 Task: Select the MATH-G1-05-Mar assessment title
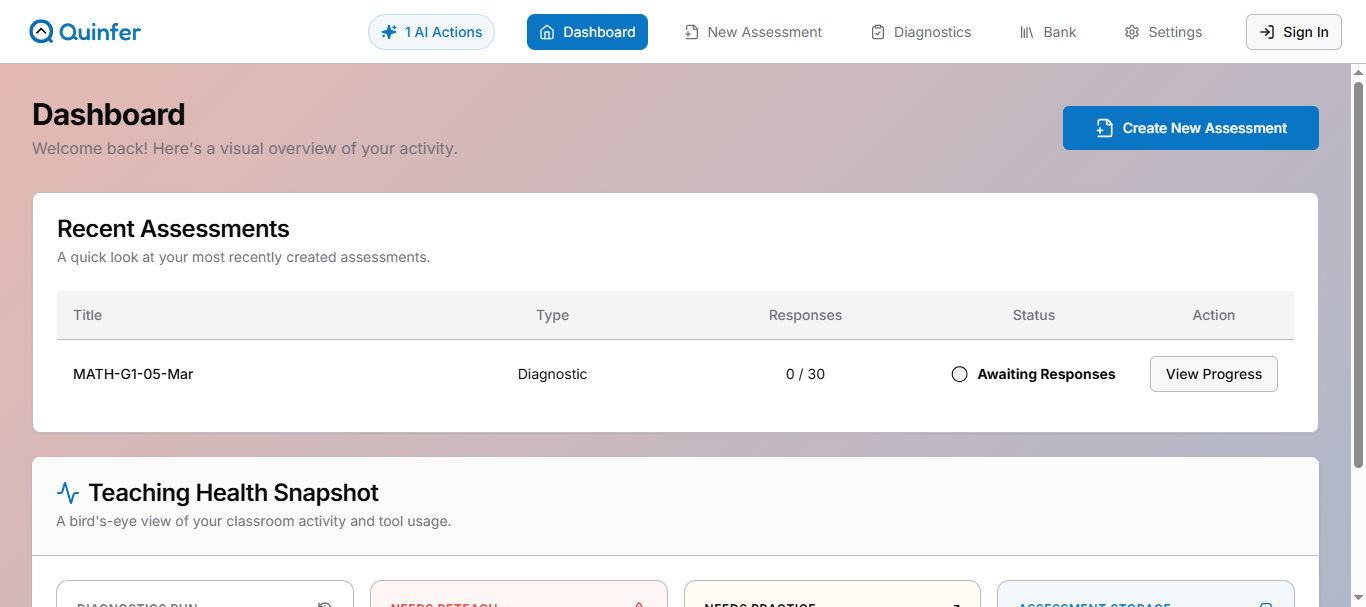tap(133, 374)
